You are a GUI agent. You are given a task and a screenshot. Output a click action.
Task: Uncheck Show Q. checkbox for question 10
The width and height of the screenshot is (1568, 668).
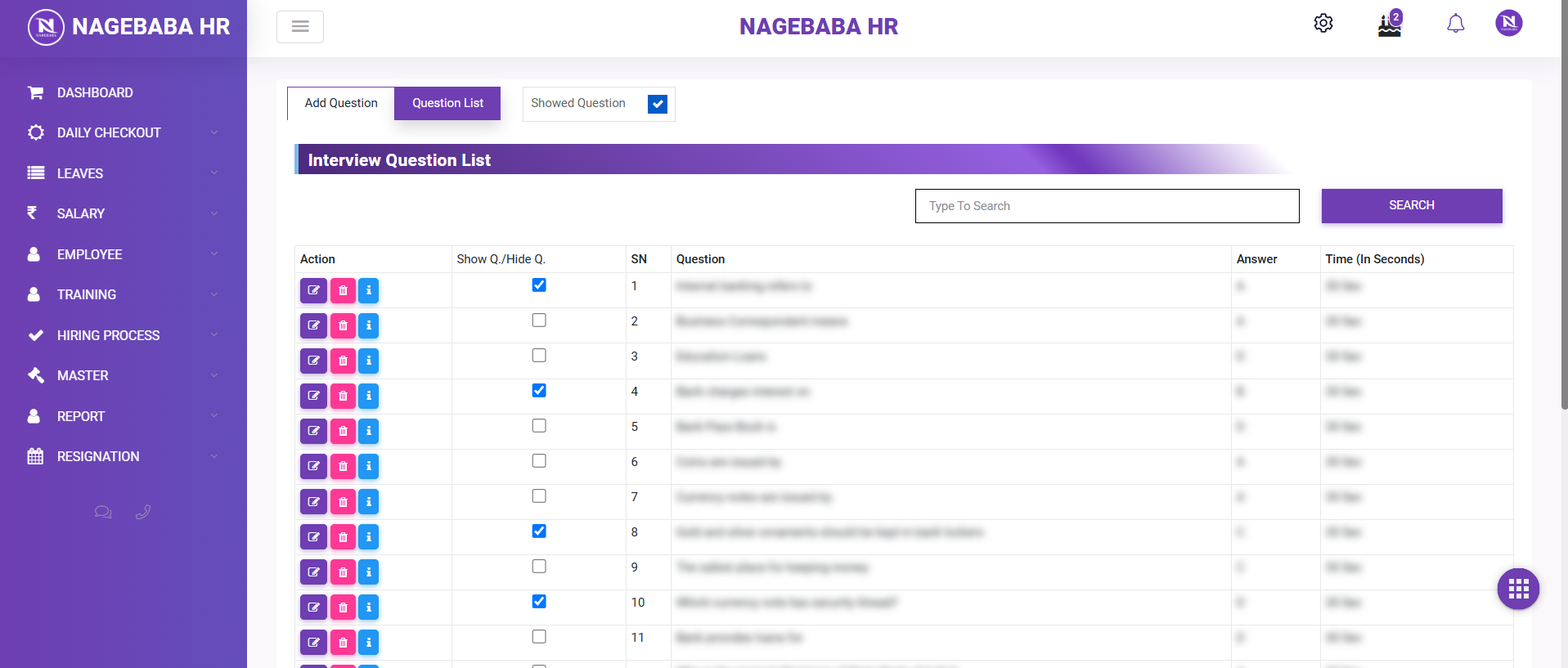click(x=539, y=602)
